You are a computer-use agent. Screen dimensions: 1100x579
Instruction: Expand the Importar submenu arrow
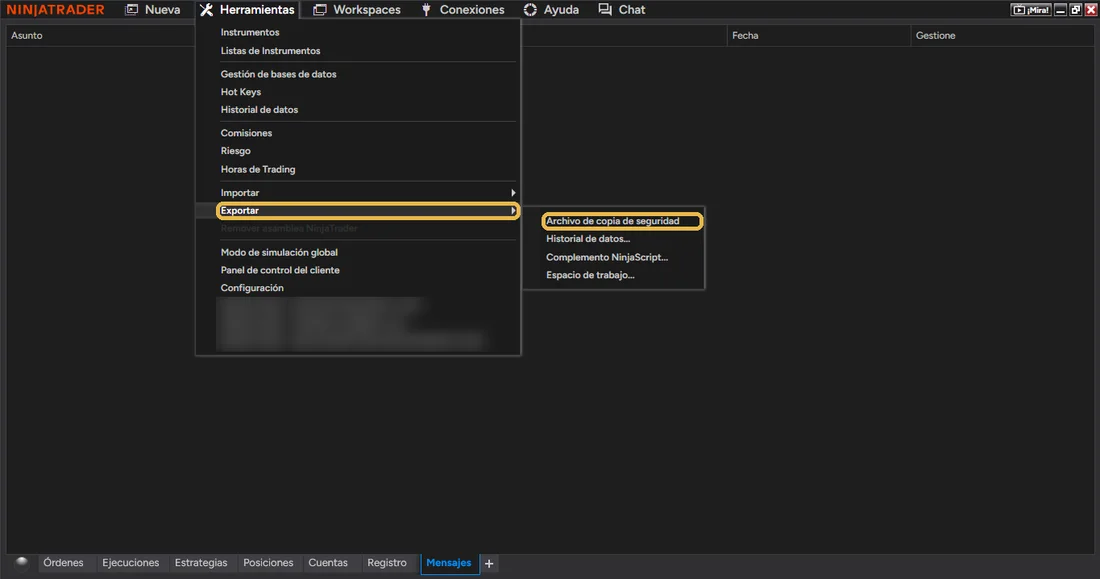click(x=513, y=192)
